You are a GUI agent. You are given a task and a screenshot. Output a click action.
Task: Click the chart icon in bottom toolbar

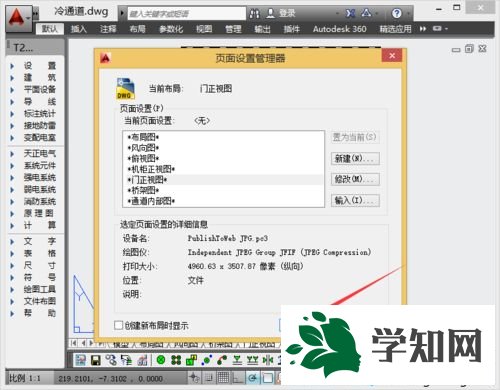click(x=142, y=360)
